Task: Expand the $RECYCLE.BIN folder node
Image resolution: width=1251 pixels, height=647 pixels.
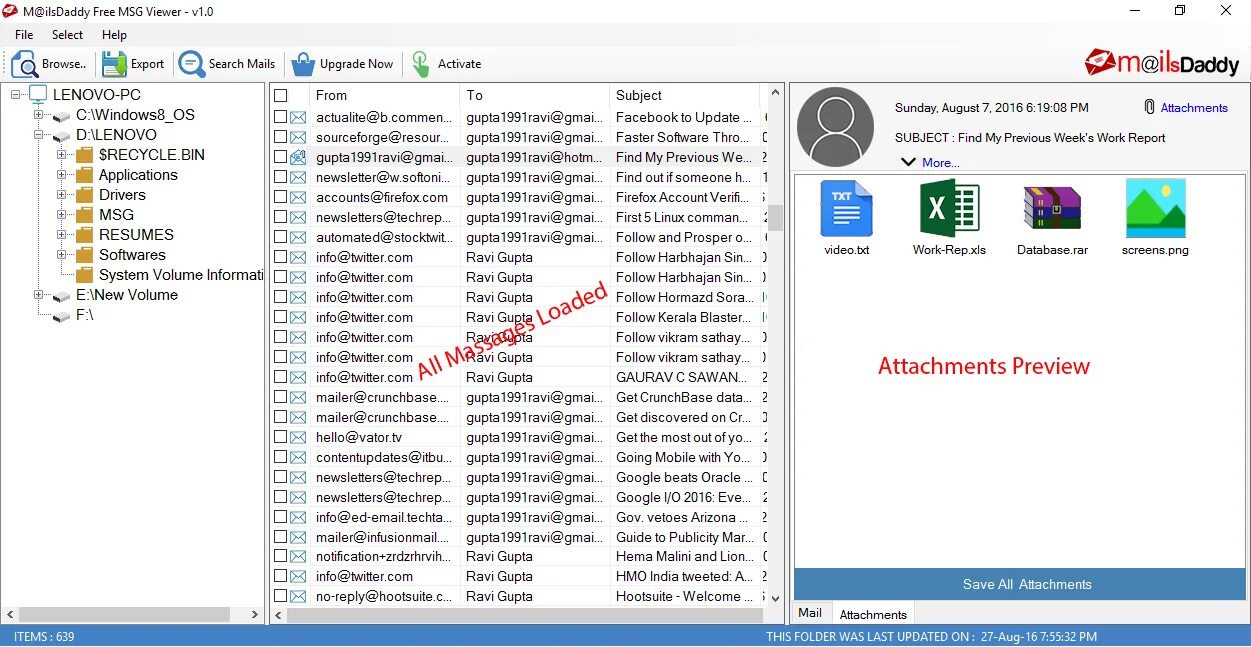Action: tap(62, 155)
